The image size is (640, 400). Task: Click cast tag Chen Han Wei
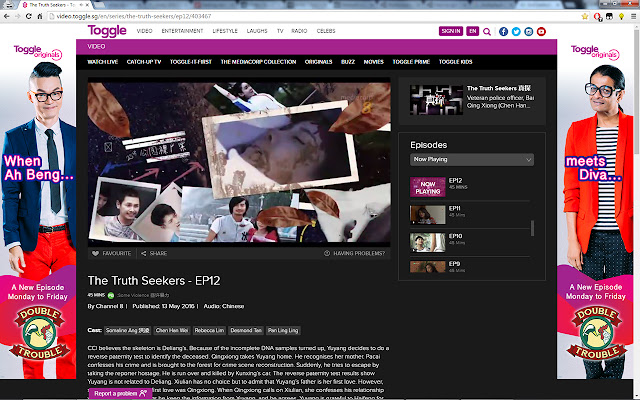pyautogui.click(x=172, y=331)
